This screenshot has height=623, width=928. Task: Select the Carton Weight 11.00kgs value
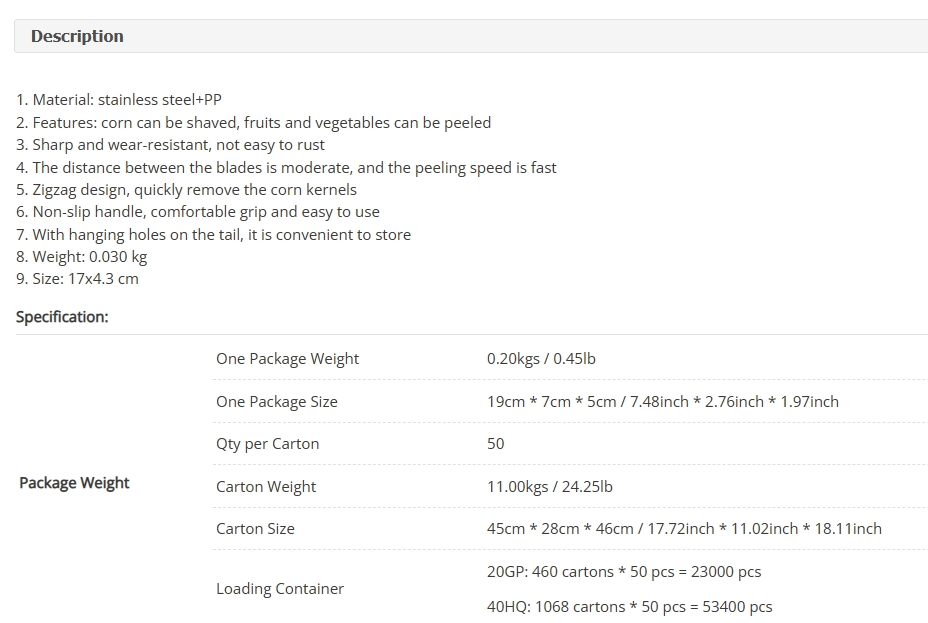tap(550, 486)
